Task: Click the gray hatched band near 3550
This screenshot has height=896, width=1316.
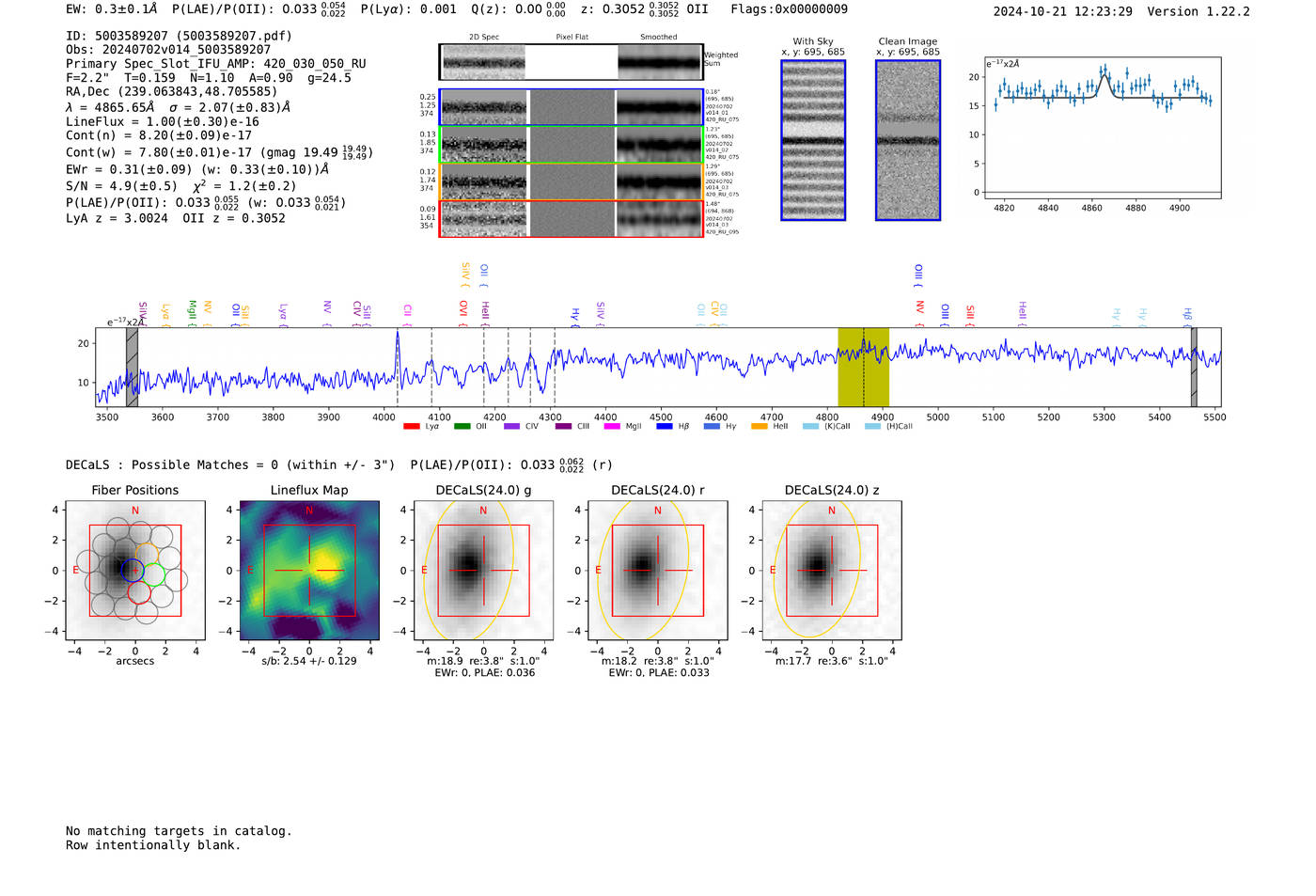Action: coord(132,367)
